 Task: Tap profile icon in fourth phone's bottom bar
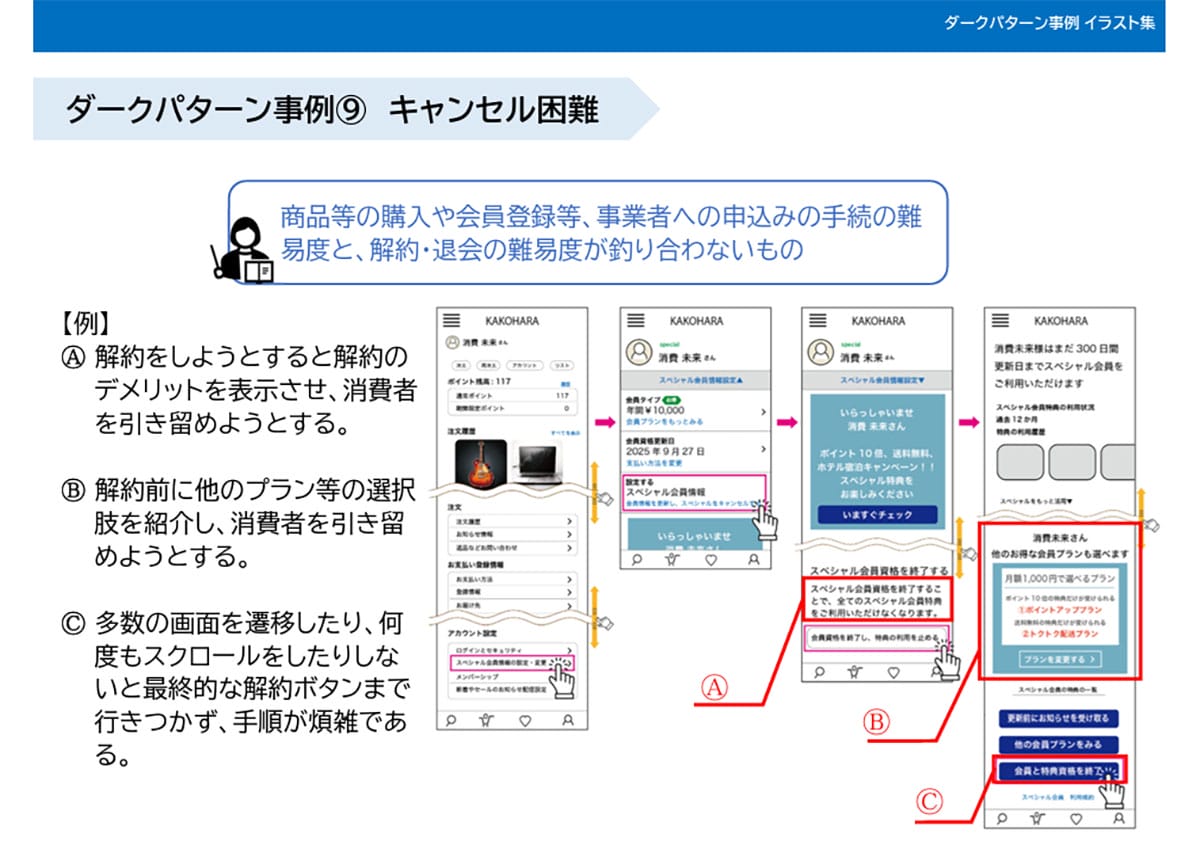tap(1118, 817)
